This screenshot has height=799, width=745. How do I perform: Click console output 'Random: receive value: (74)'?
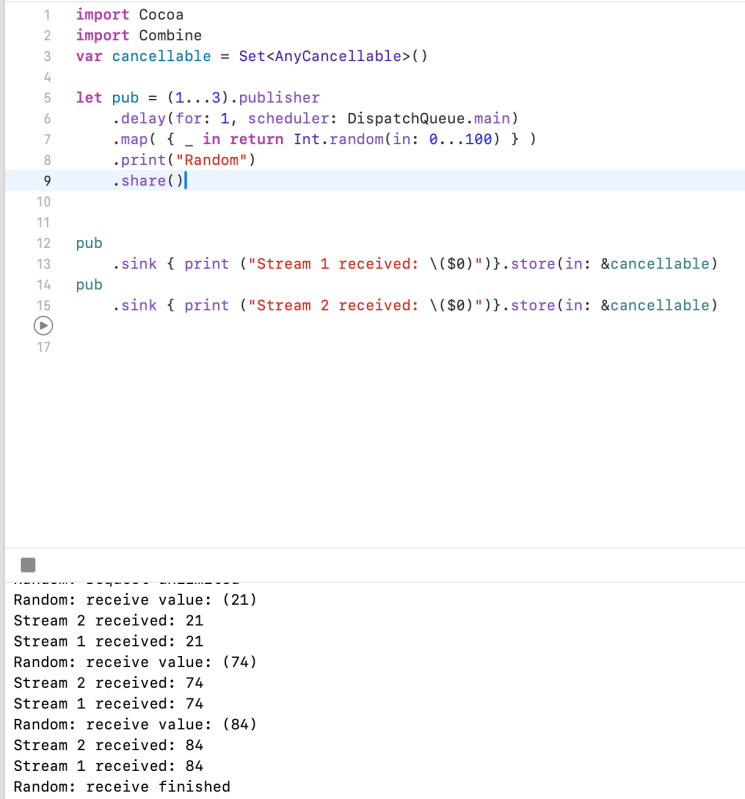(135, 662)
